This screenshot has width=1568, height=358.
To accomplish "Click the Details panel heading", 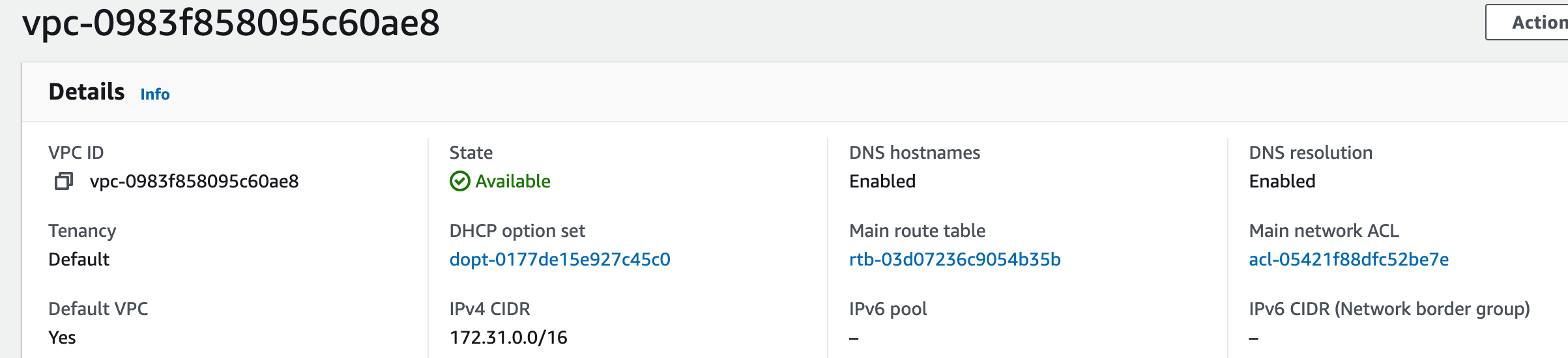I will (x=87, y=92).
